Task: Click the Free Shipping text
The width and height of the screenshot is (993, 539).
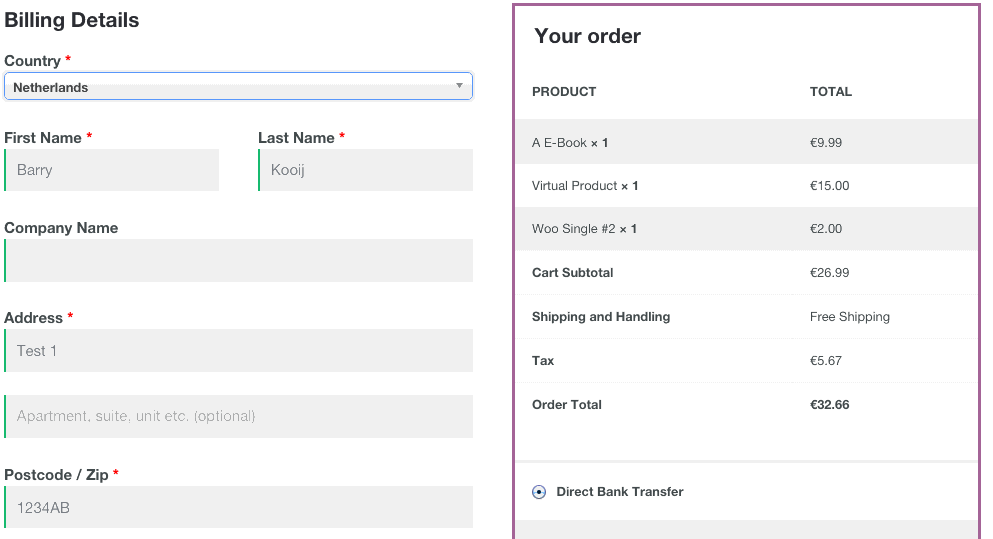Action: [850, 317]
